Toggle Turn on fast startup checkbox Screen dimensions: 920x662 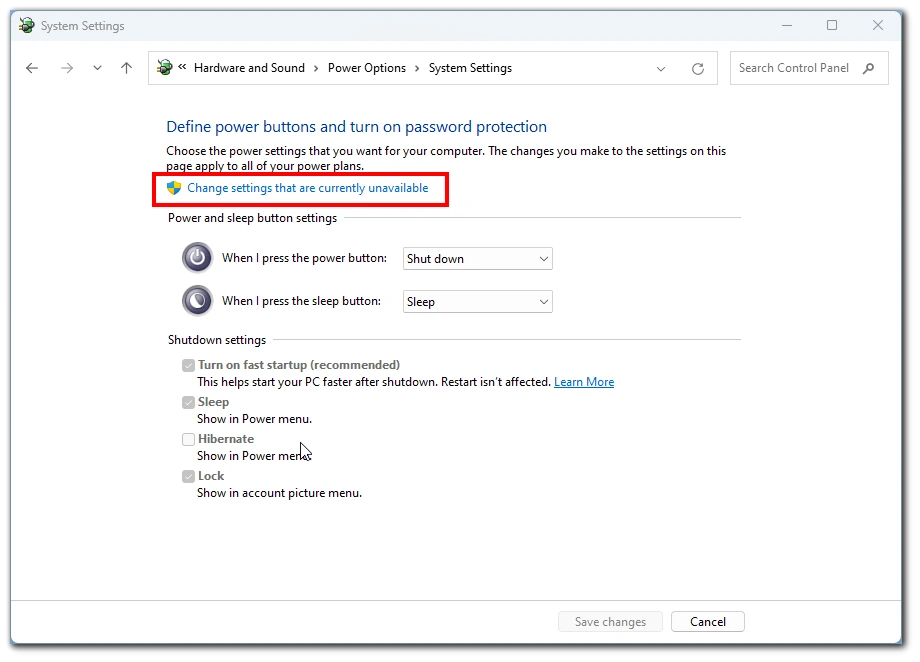click(x=188, y=366)
